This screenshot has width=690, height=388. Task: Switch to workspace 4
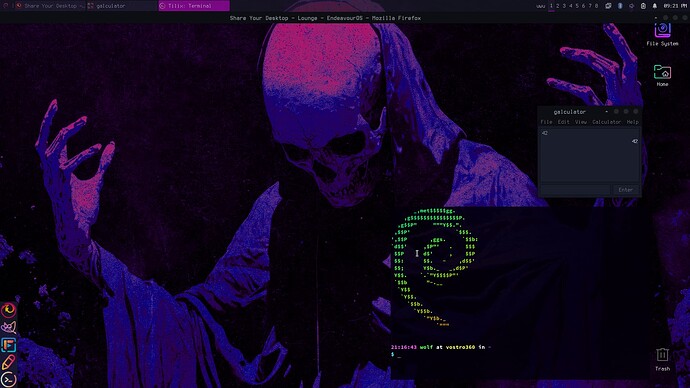571,6
